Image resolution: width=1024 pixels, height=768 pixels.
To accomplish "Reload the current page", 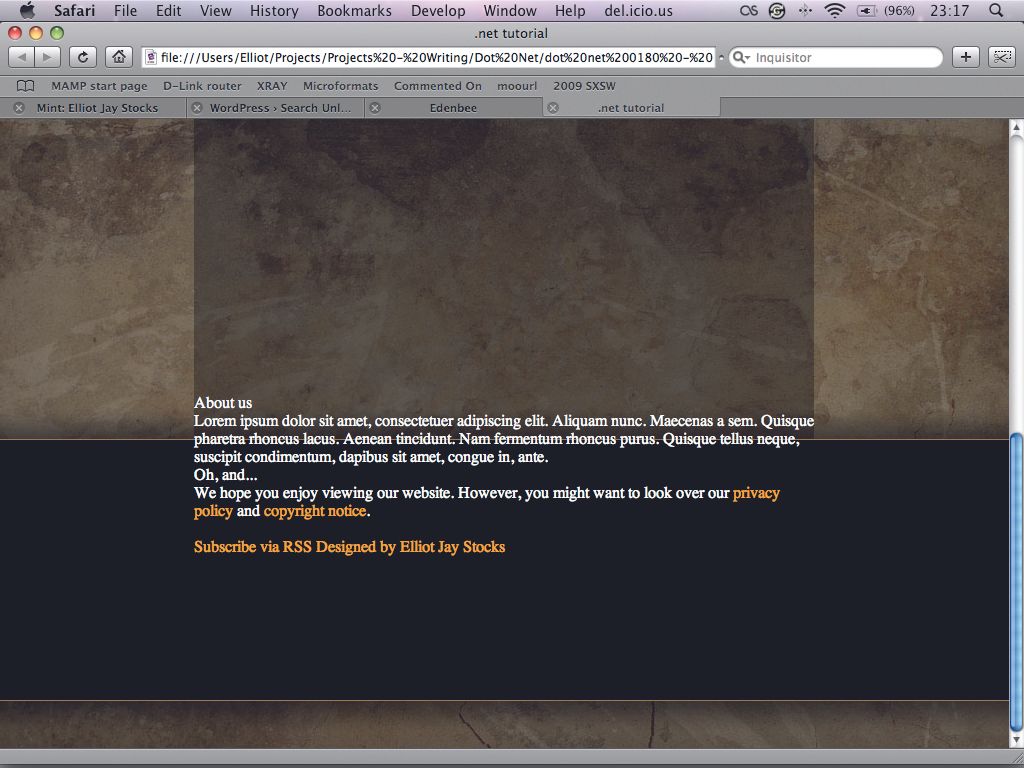I will (x=82, y=57).
